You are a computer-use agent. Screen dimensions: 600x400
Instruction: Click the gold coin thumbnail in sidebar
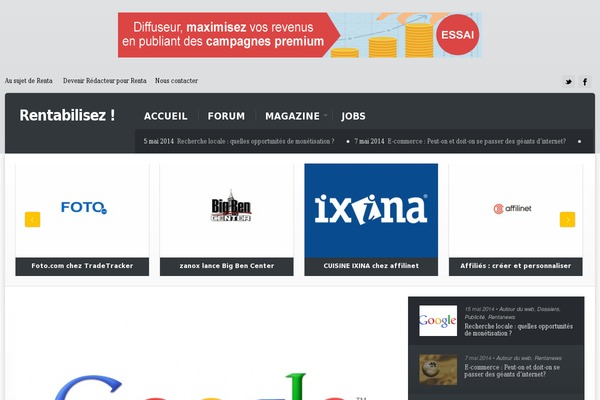coord(438,369)
